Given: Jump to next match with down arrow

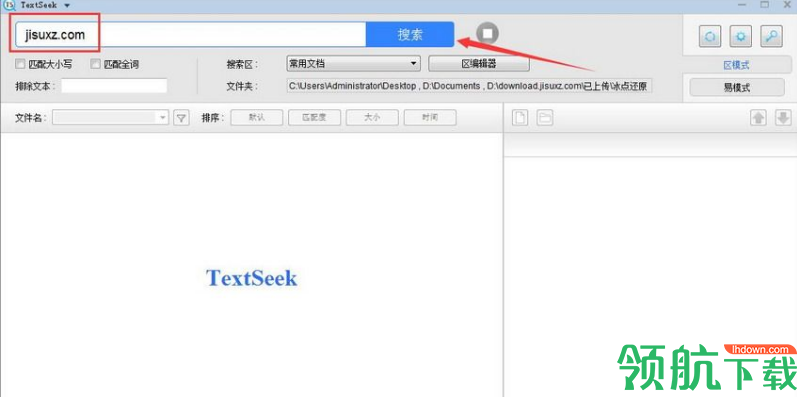Looking at the screenshot, I should (783, 118).
